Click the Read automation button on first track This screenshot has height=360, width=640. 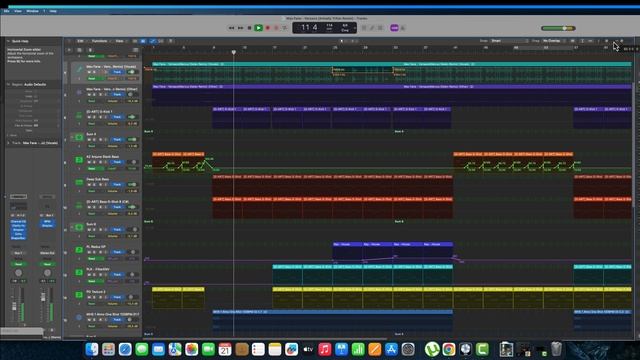point(92,78)
